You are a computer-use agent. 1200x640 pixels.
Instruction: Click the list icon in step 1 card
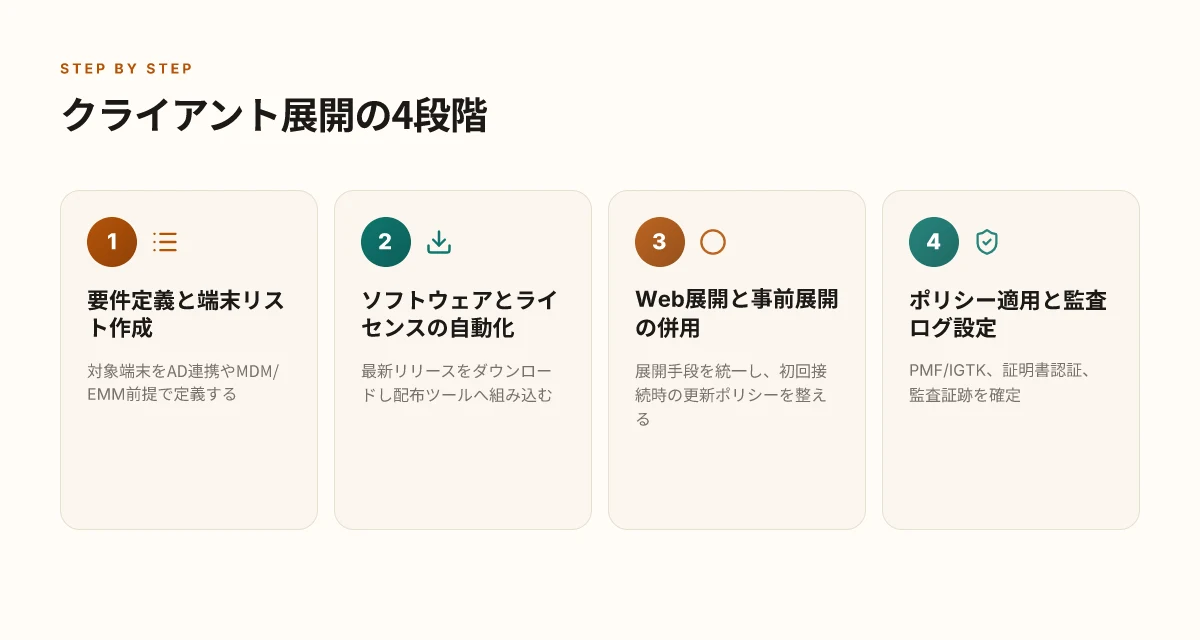[165, 242]
